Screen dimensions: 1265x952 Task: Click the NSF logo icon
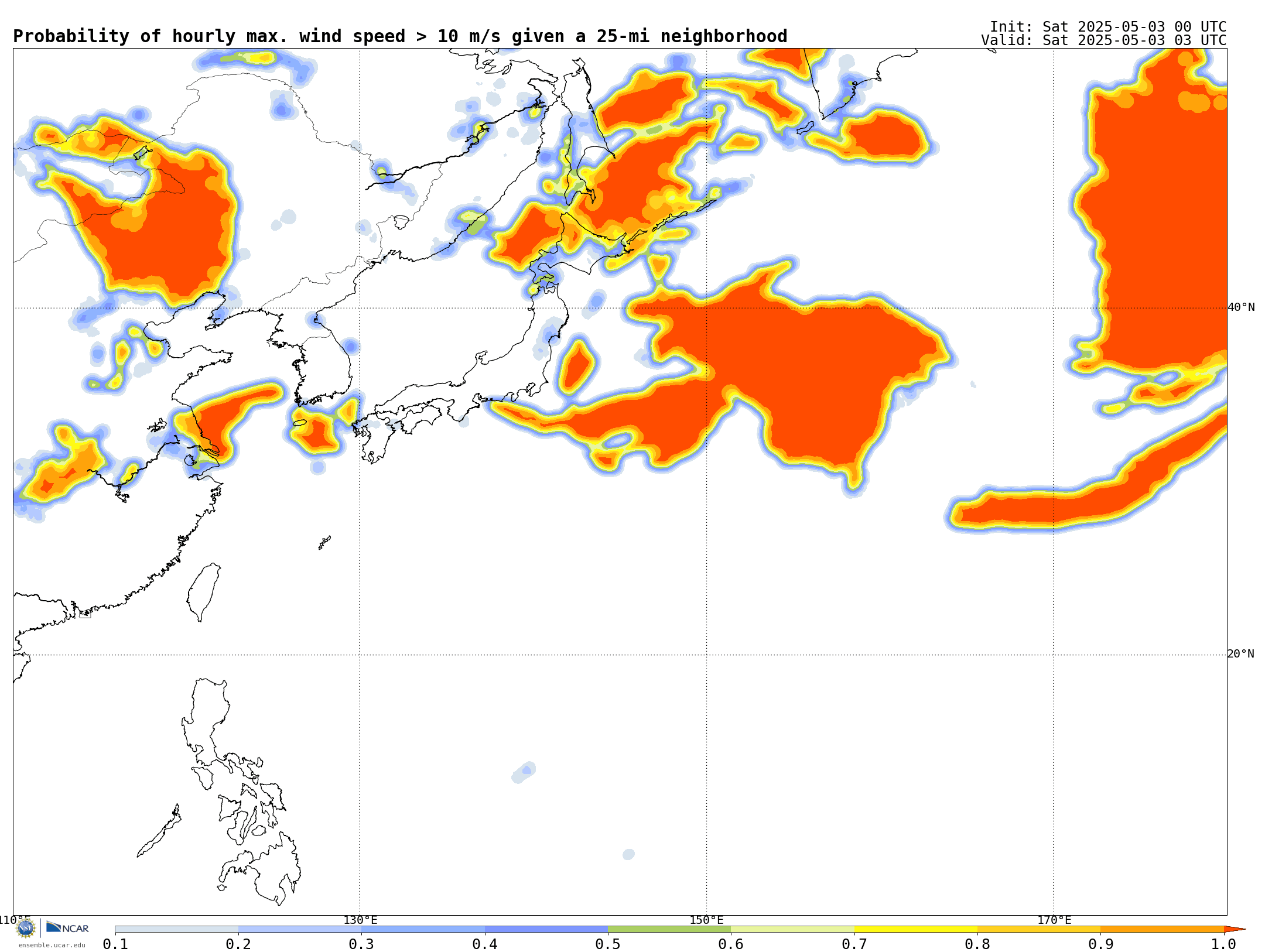tap(25, 927)
